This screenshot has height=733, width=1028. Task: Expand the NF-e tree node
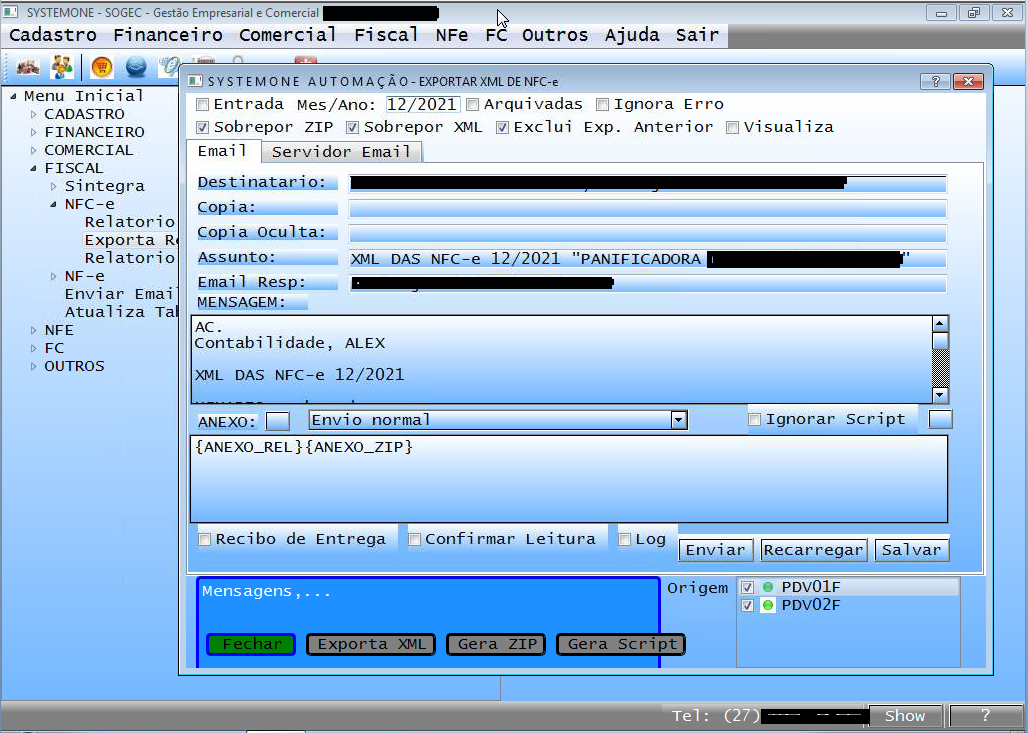pos(54,277)
